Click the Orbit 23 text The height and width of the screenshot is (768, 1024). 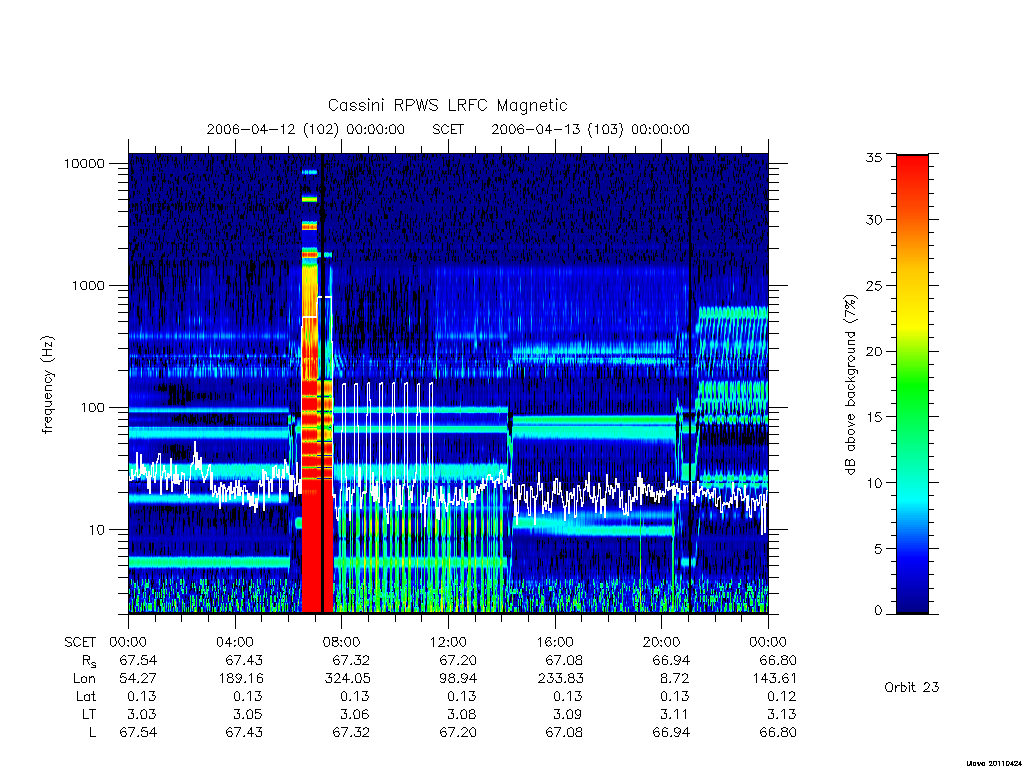coord(912,687)
